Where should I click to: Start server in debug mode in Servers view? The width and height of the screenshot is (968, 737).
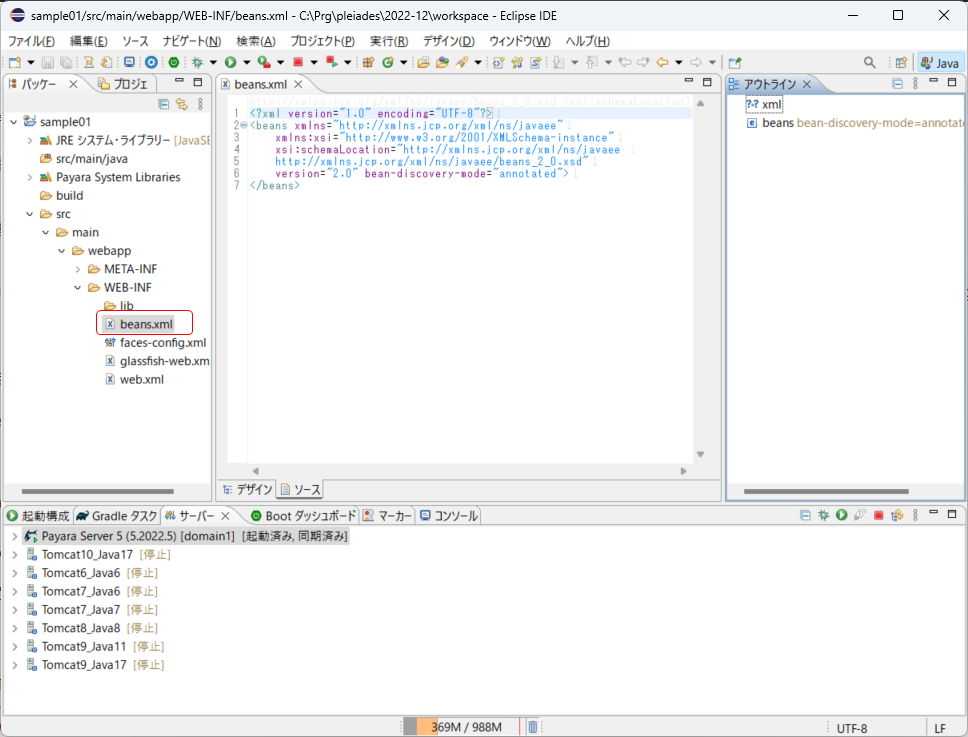click(x=824, y=515)
